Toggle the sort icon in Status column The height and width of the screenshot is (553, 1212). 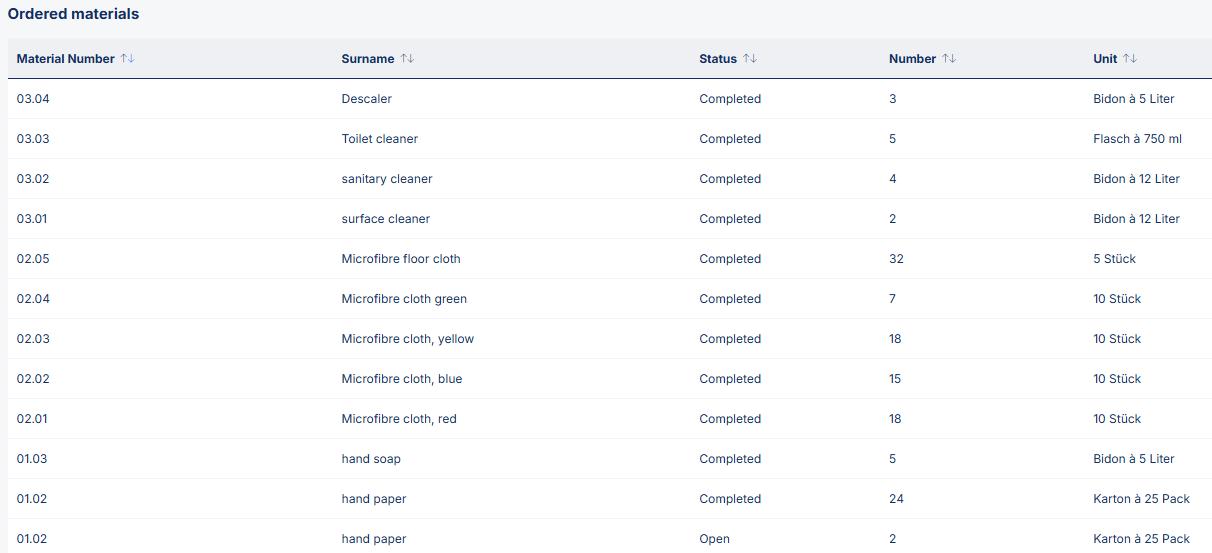point(749,59)
